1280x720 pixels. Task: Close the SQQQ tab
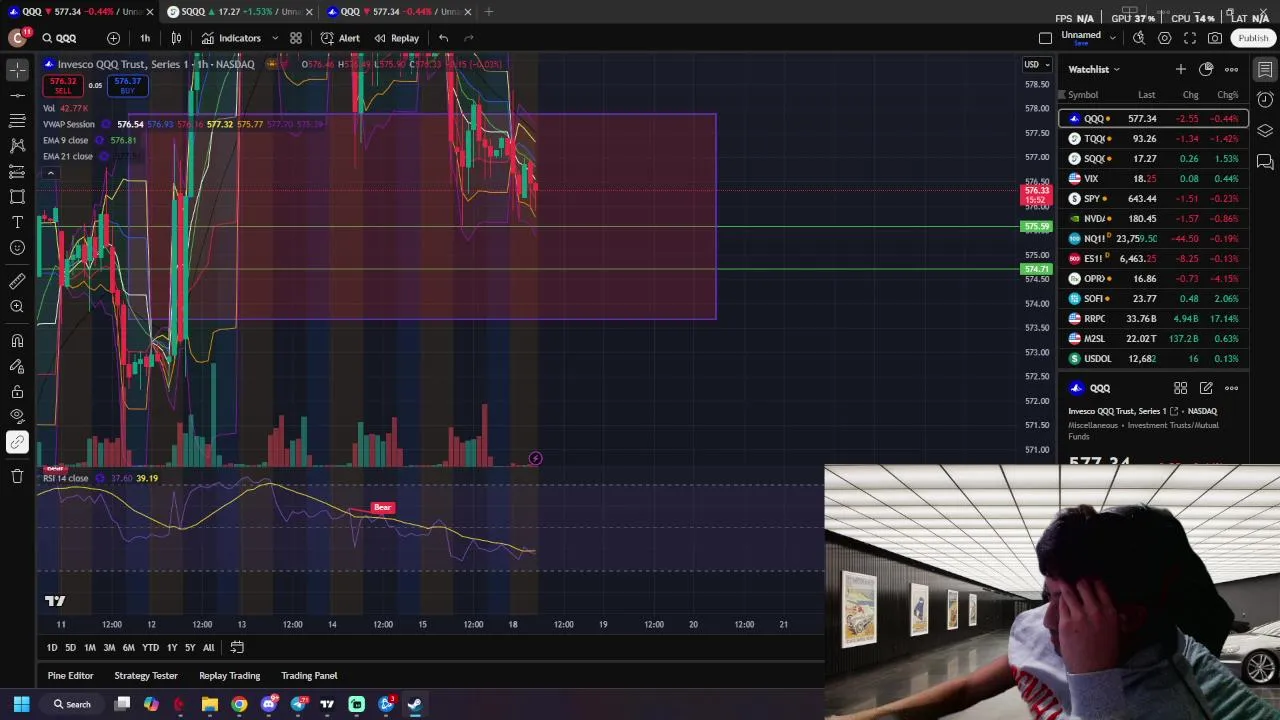[x=308, y=12]
